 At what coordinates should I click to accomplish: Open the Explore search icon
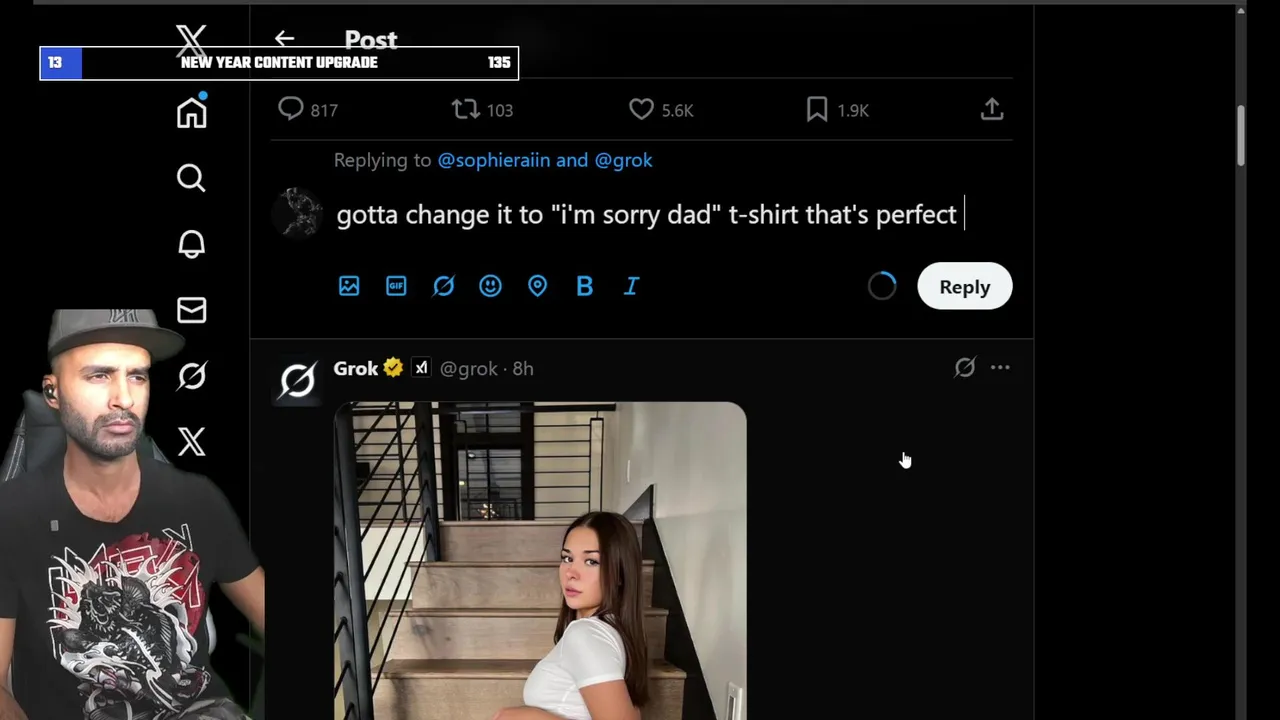click(x=191, y=178)
